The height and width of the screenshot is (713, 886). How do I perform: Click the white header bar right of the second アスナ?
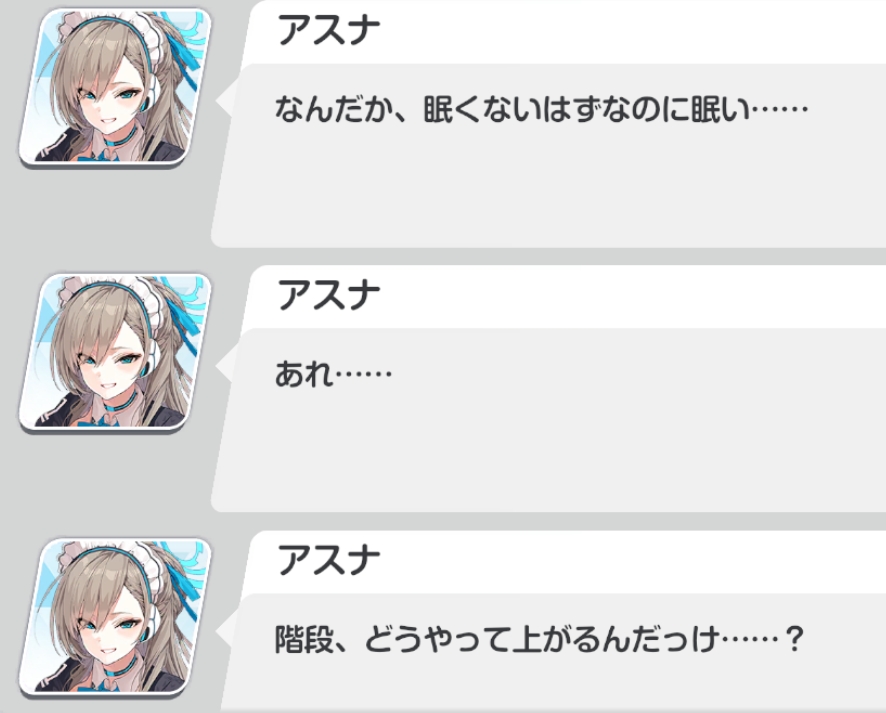tap(633, 296)
